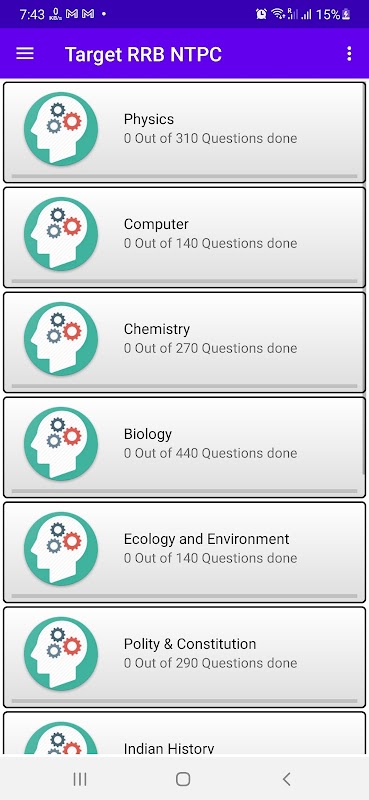Tap the Computer brain-gear icon
This screenshot has height=800, width=369.
tap(61, 234)
